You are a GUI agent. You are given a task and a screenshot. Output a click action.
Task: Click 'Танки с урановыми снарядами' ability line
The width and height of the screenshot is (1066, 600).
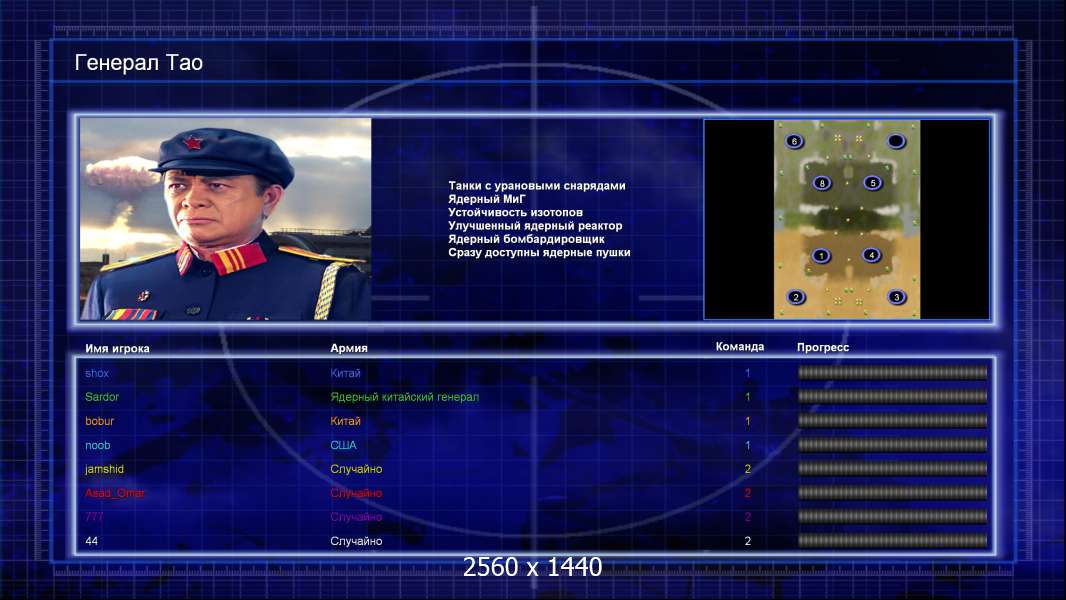coord(537,186)
